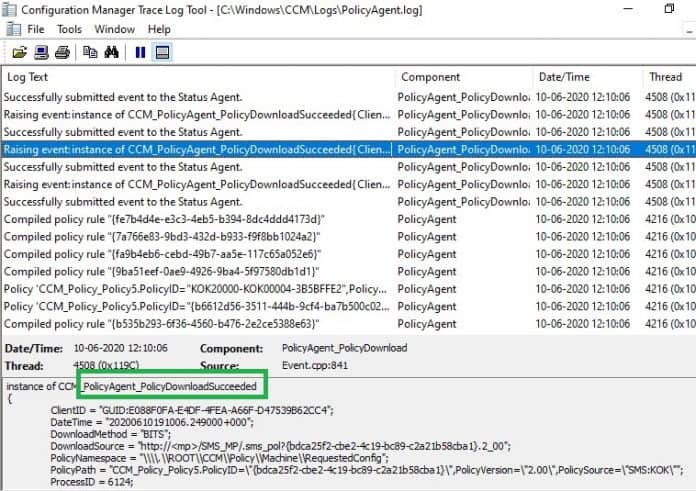Select row 'Compiled policy rule {7a766e83-9bd3...'
696x491 pixels.
point(349,237)
